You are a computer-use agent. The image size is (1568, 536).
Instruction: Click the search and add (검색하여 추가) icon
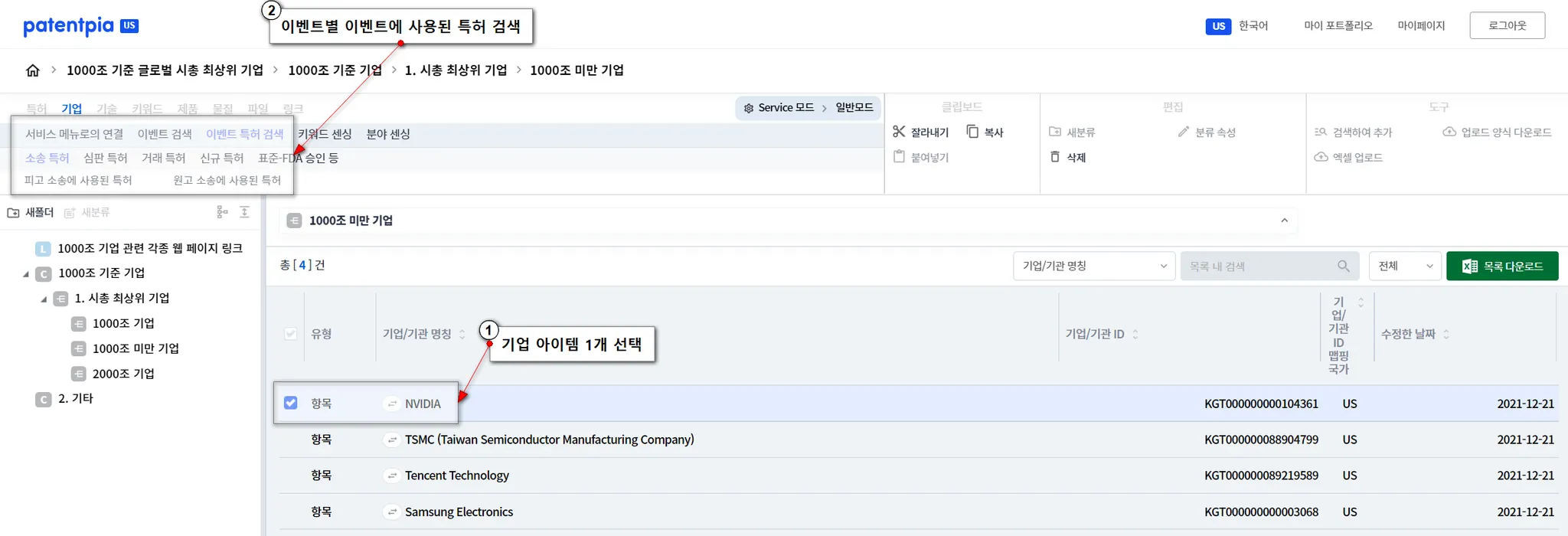[1321, 132]
